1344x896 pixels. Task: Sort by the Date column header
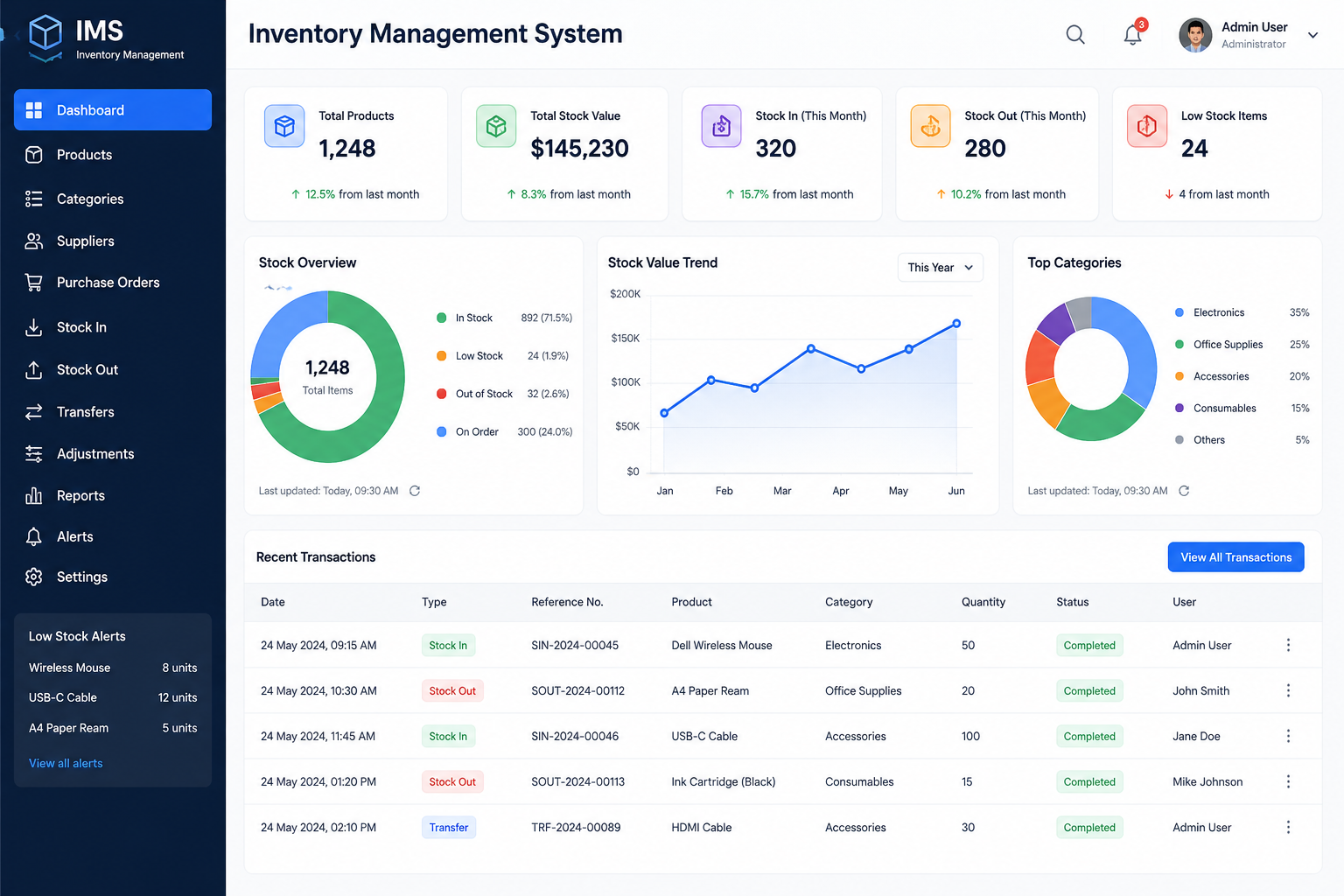273,602
